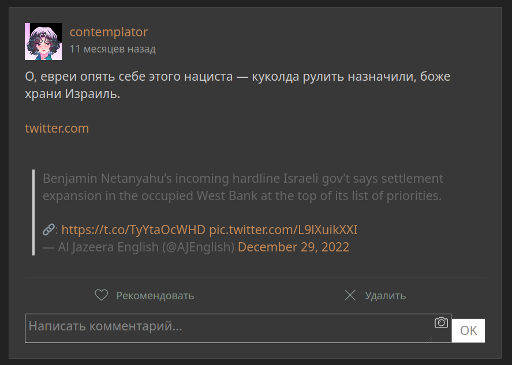Click the Рекомендовать label

coord(155,296)
